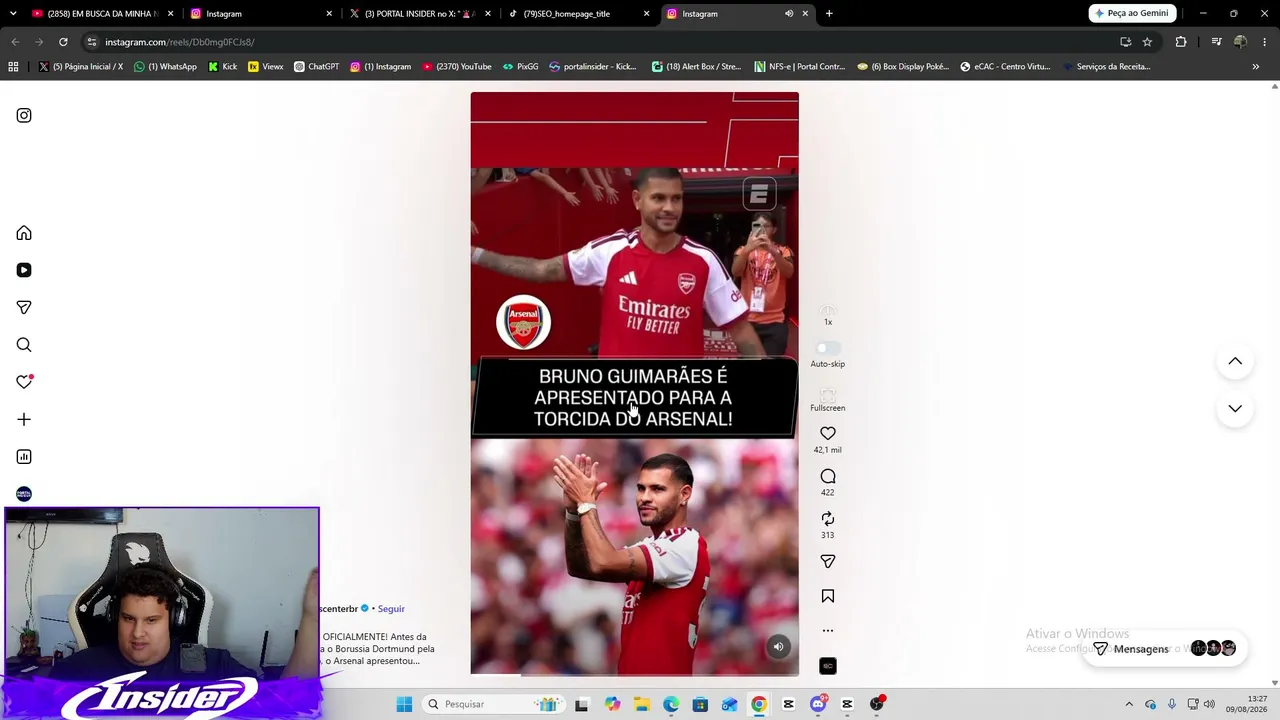Screen dimensions: 1280x720
Task: Switch to the SEO_homepage_title tab
Action: 579,14
